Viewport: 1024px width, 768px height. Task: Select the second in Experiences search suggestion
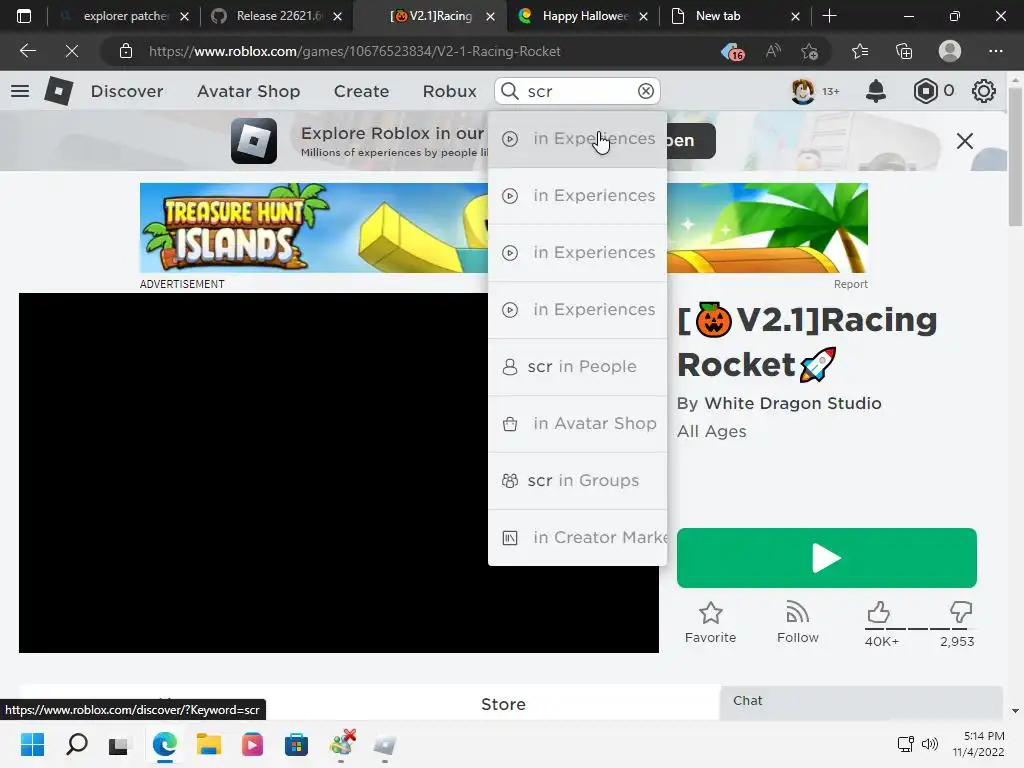click(x=577, y=196)
